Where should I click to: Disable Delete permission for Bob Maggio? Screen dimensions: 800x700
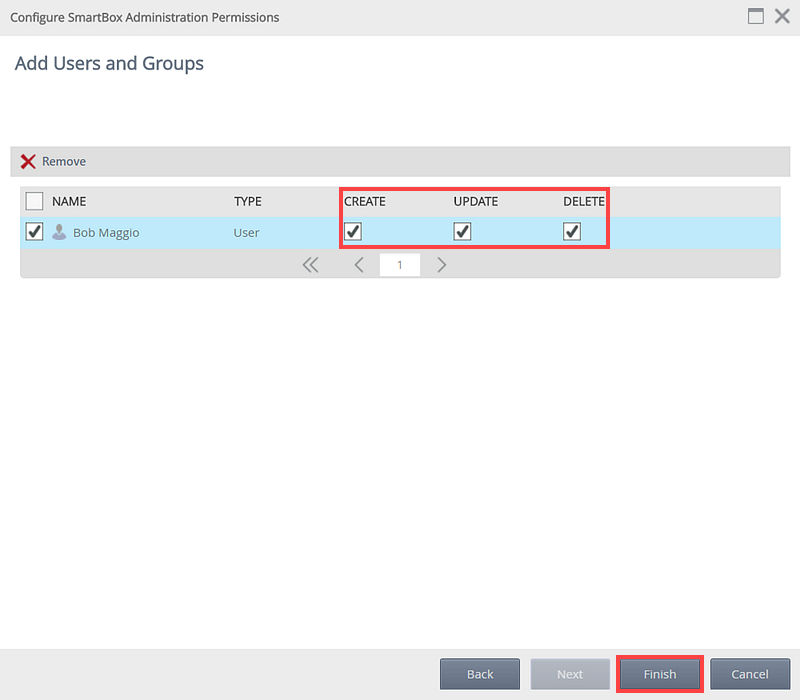click(572, 232)
